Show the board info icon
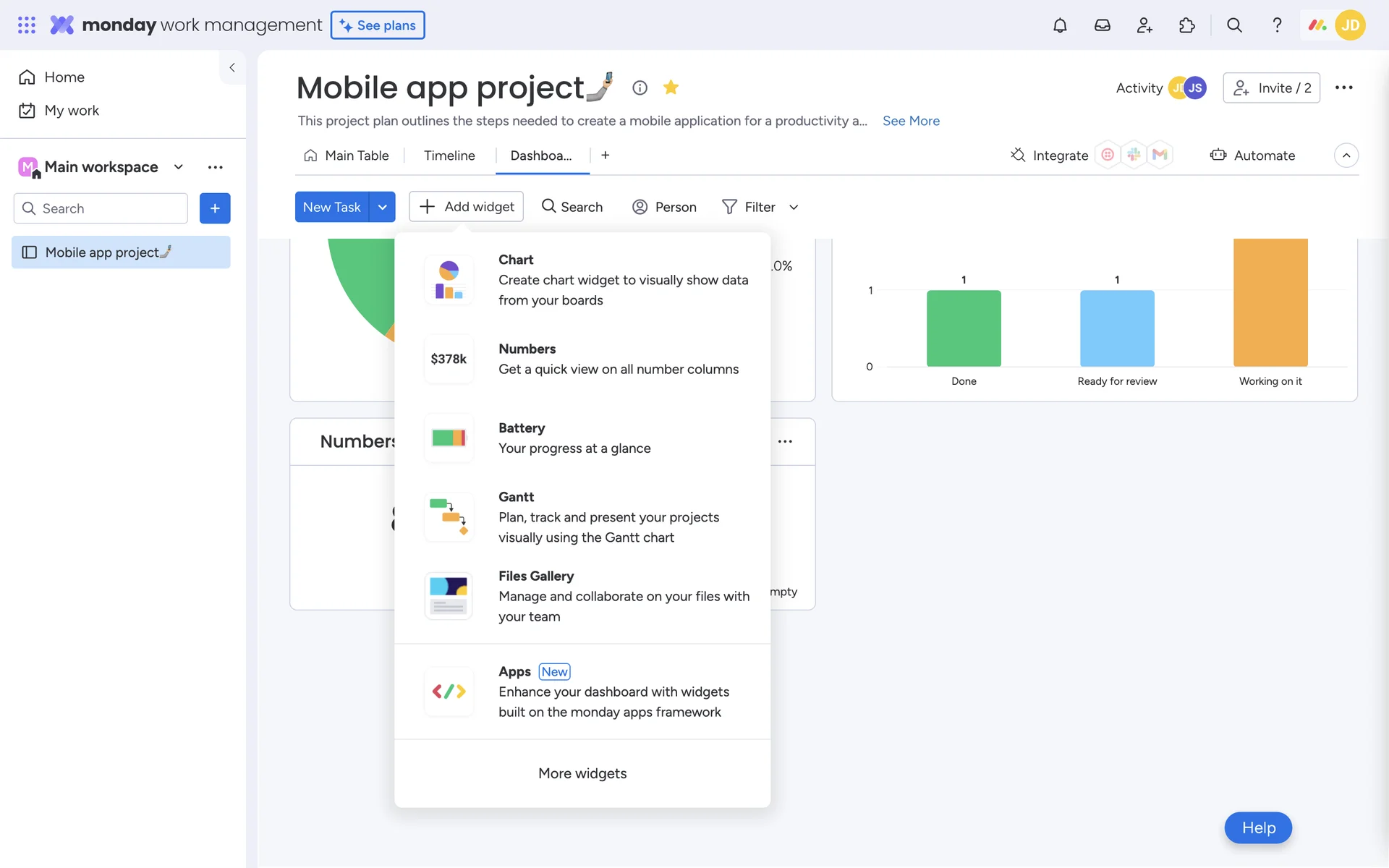Image resolution: width=1389 pixels, height=868 pixels. [640, 88]
